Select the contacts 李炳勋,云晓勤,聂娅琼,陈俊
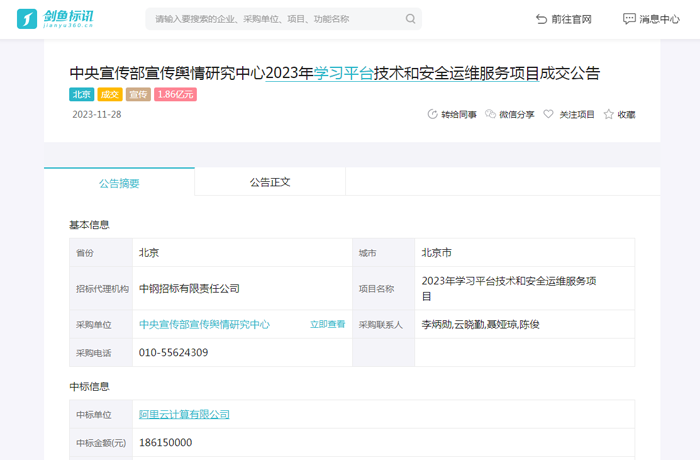700x460 pixels. [x=480, y=324]
